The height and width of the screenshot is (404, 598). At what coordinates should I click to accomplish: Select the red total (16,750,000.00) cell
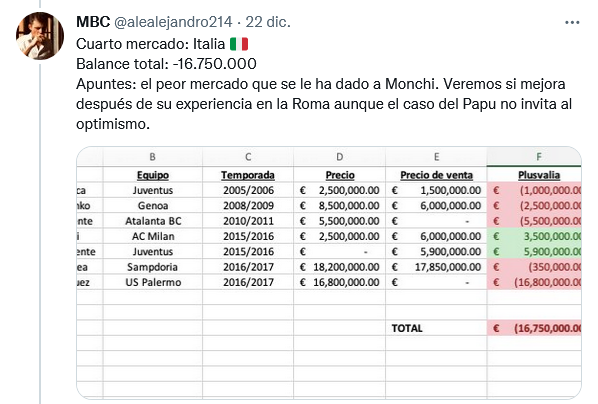(534, 328)
